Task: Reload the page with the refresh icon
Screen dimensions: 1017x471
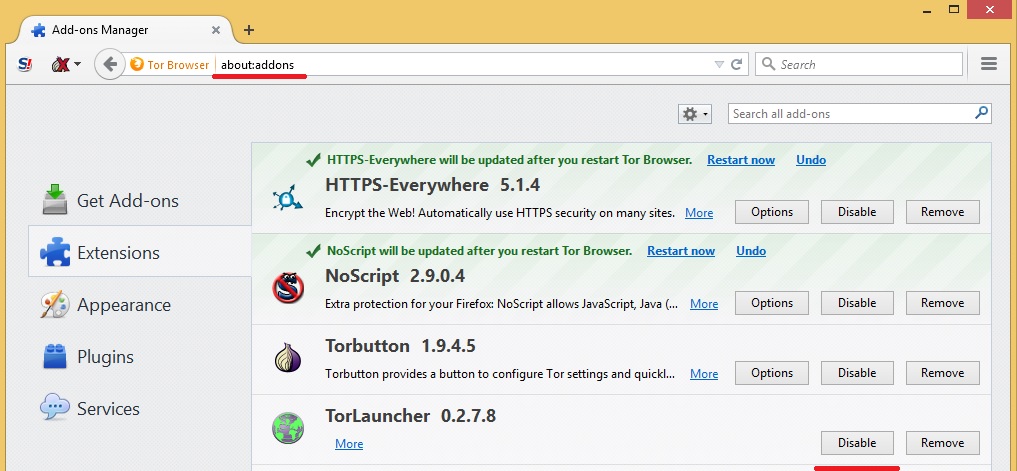Action: (737, 64)
